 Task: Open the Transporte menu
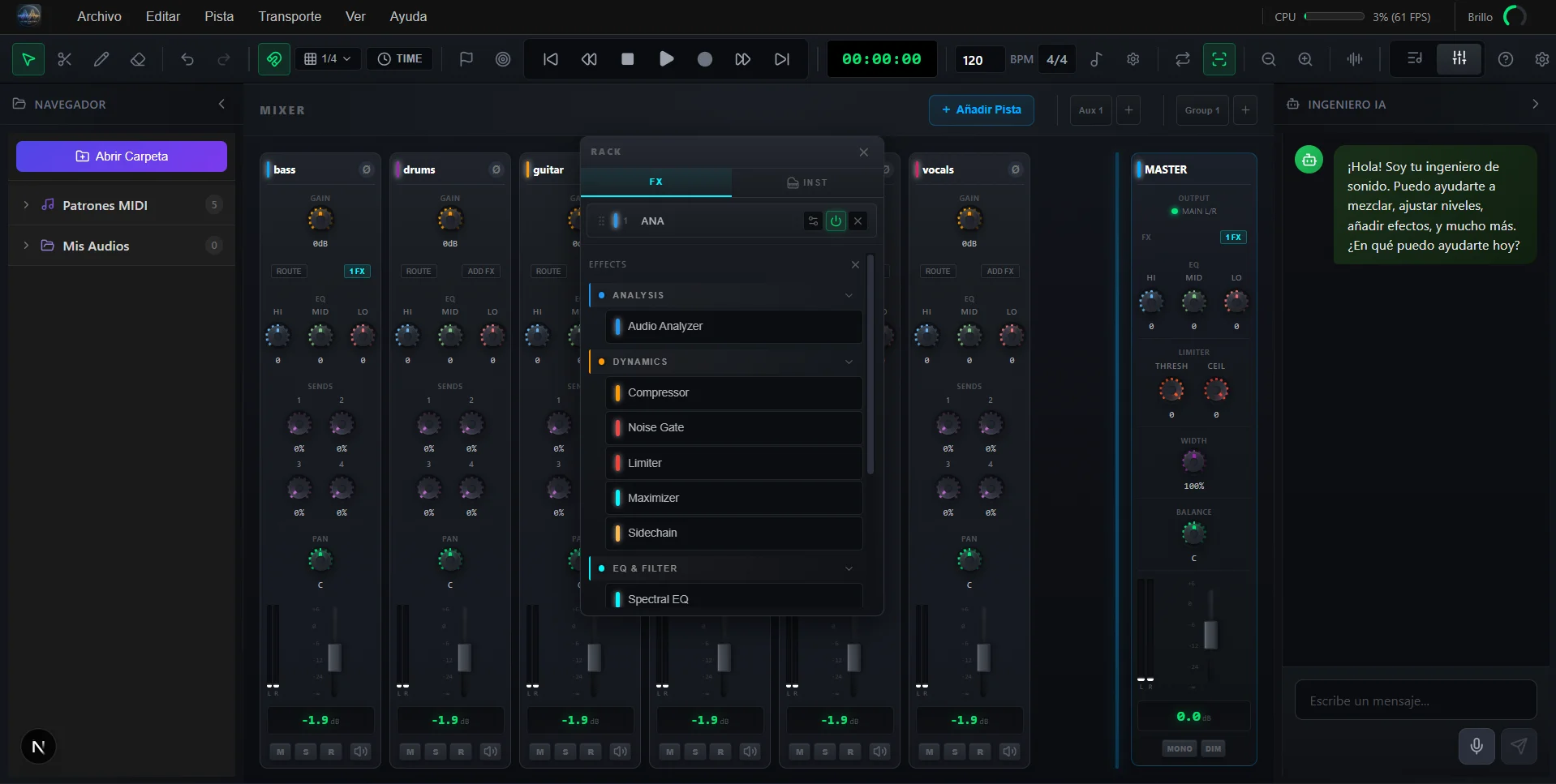coord(289,16)
